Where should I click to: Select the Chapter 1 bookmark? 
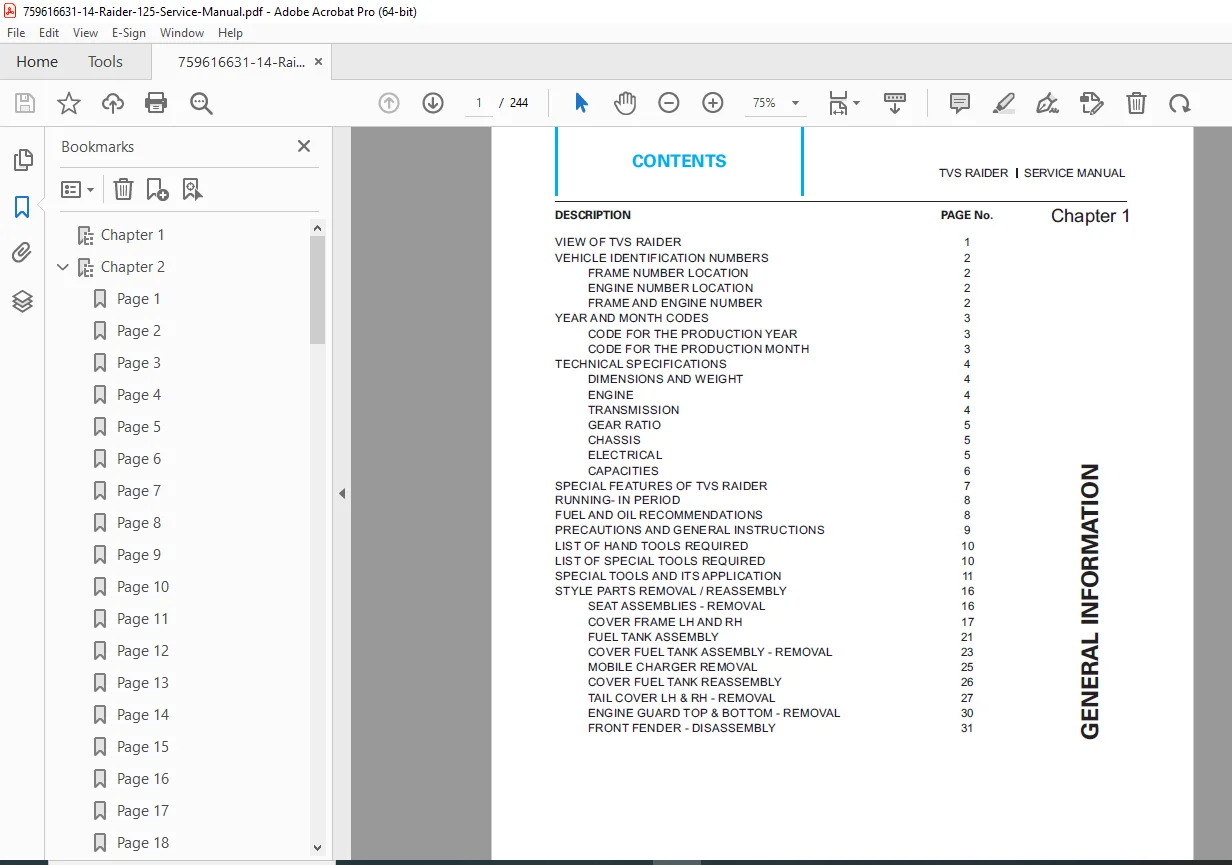tap(133, 235)
